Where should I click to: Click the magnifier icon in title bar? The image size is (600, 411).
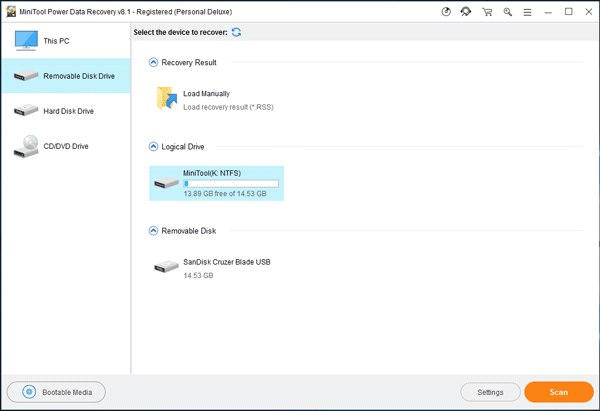[508, 12]
